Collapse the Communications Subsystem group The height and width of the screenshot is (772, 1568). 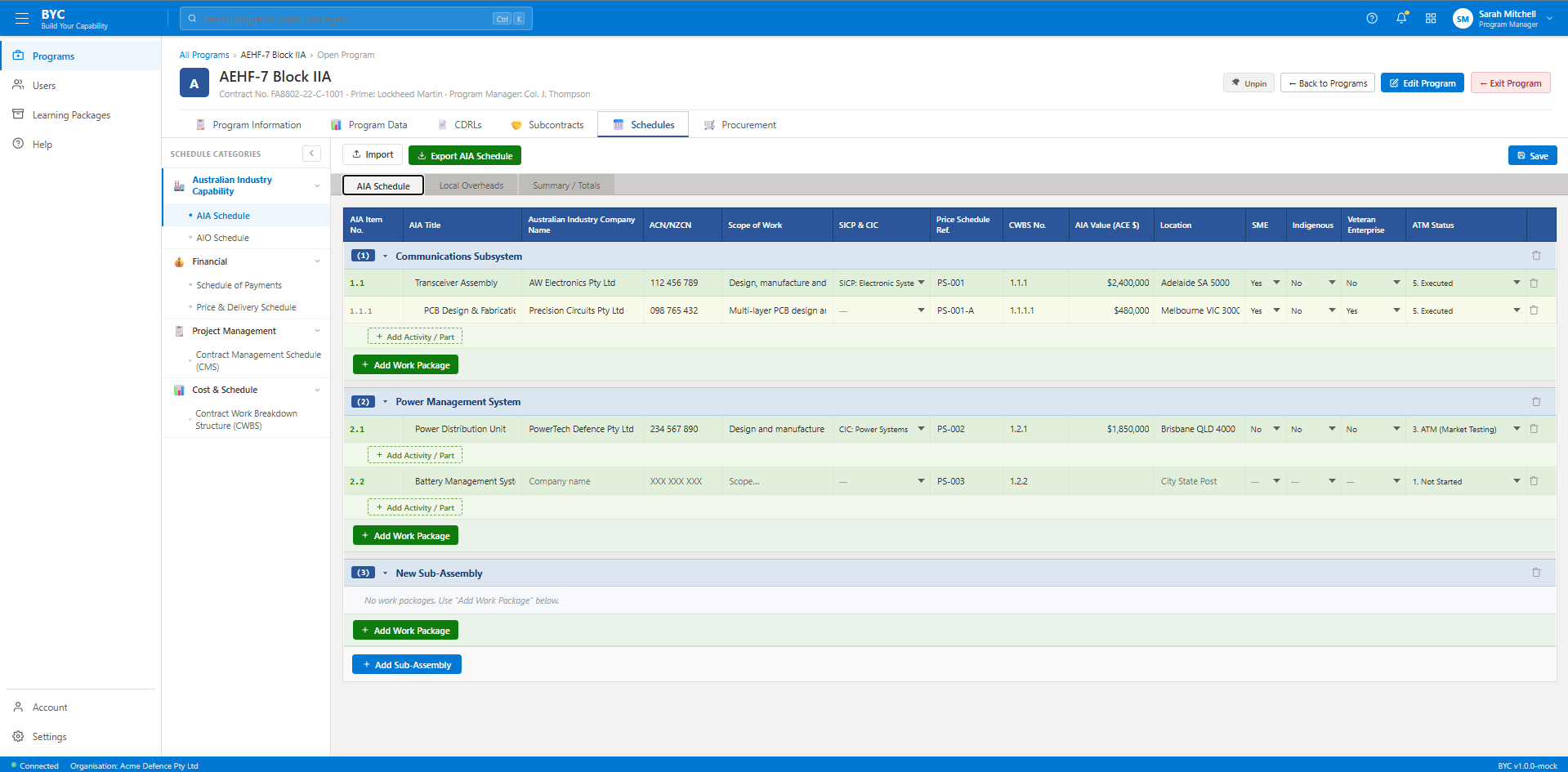tap(385, 256)
